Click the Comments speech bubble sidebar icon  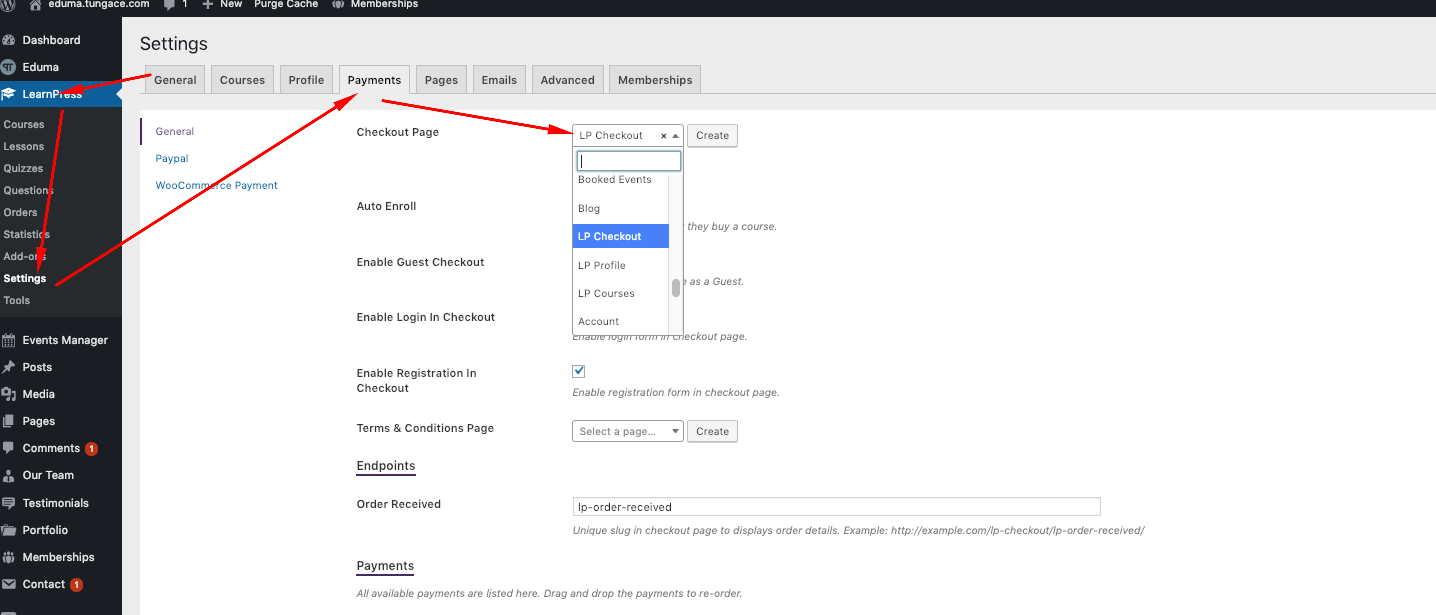coord(9,448)
